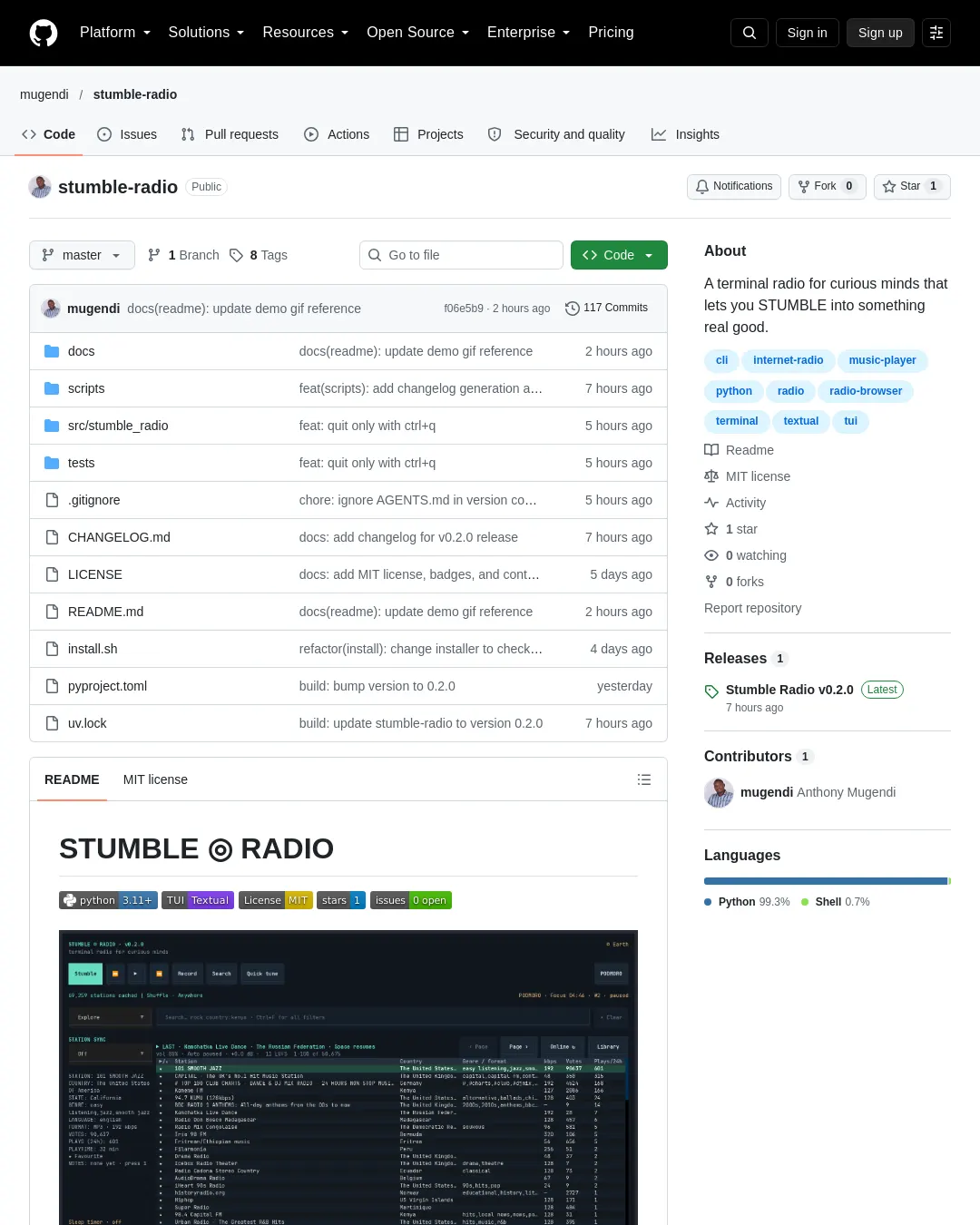The height and width of the screenshot is (1225, 980).
Task: Open the internet-radio topic tag
Action: click(788, 360)
